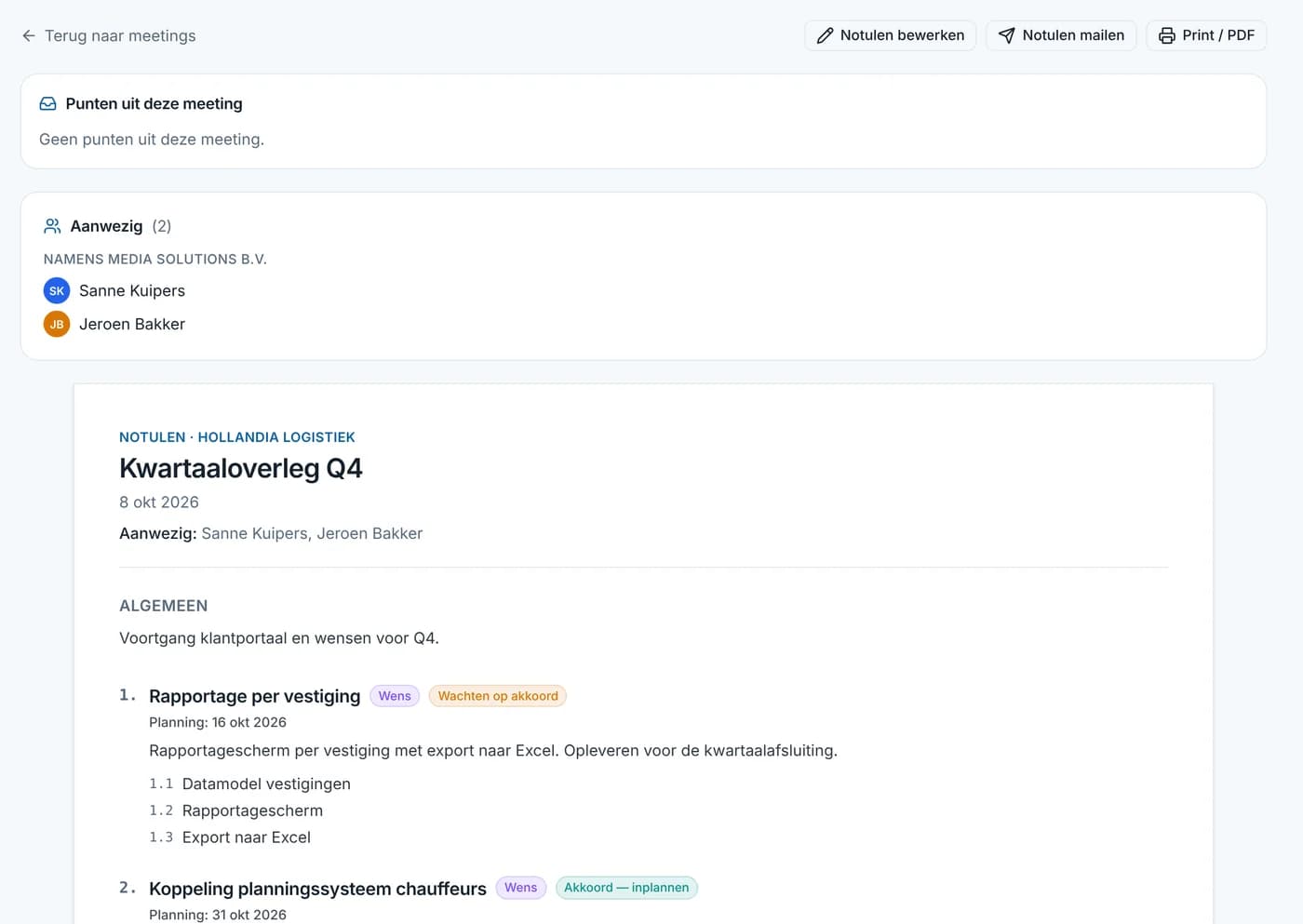This screenshot has width=1303, height=924.
Task: Click 'Voortgang klantportaal en wensen voor Q4.'
Action: point(279,638)
